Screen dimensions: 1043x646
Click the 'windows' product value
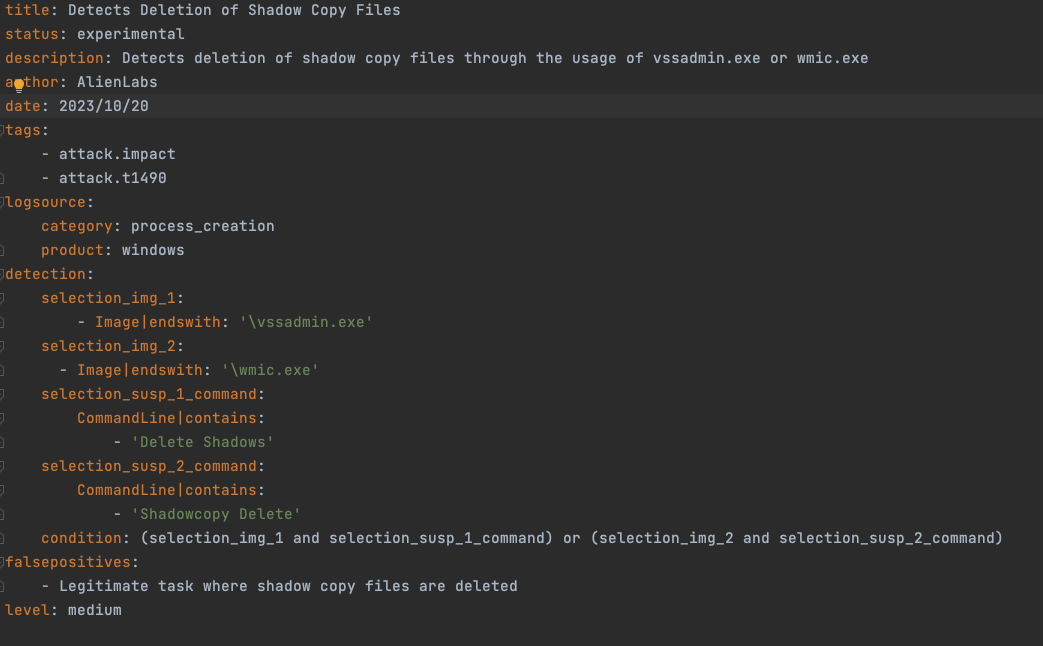point(153,250)
